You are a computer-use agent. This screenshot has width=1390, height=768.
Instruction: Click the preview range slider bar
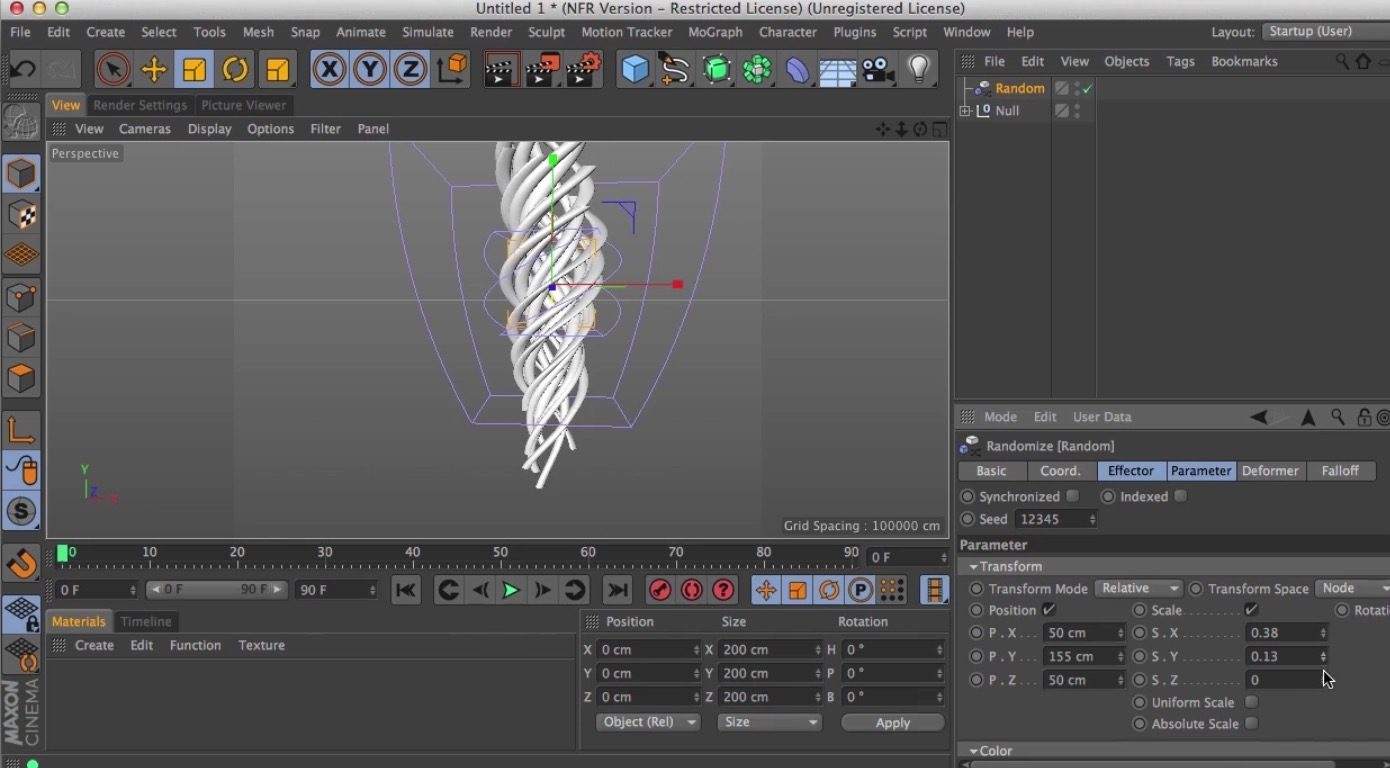217,590
